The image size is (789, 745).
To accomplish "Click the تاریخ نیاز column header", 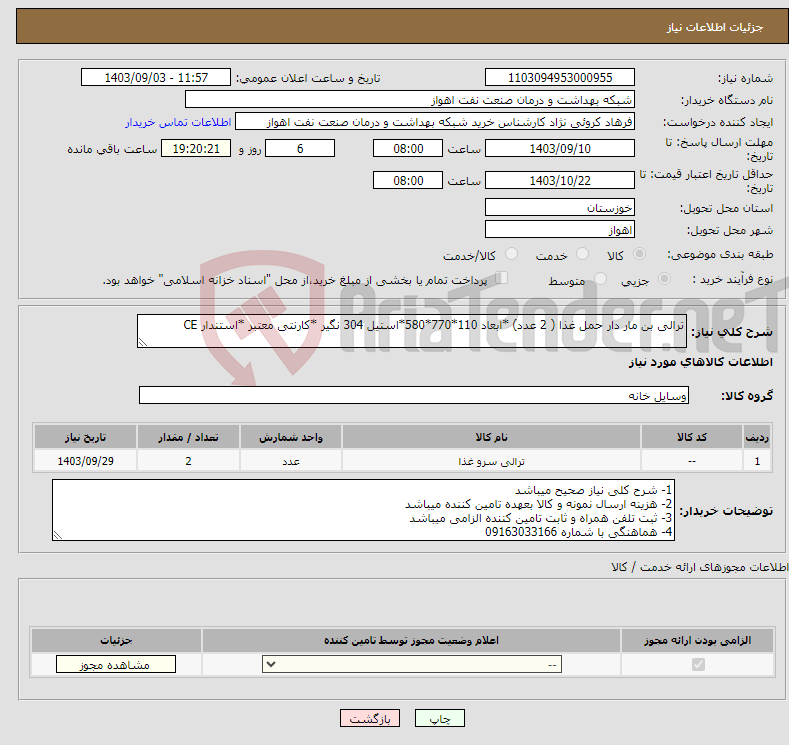I will [86, 437].
